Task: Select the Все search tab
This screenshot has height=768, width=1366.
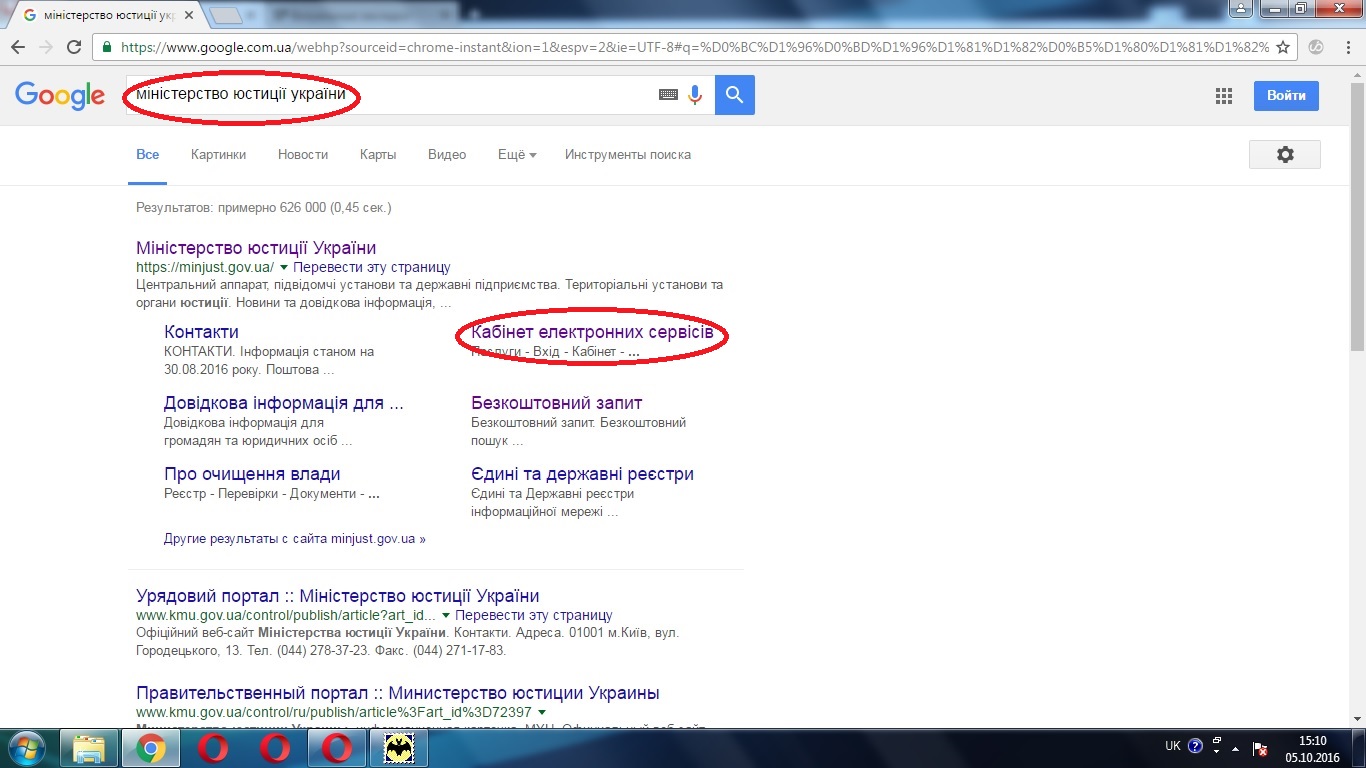Action: pyautogui.click(x=147, y=155)
